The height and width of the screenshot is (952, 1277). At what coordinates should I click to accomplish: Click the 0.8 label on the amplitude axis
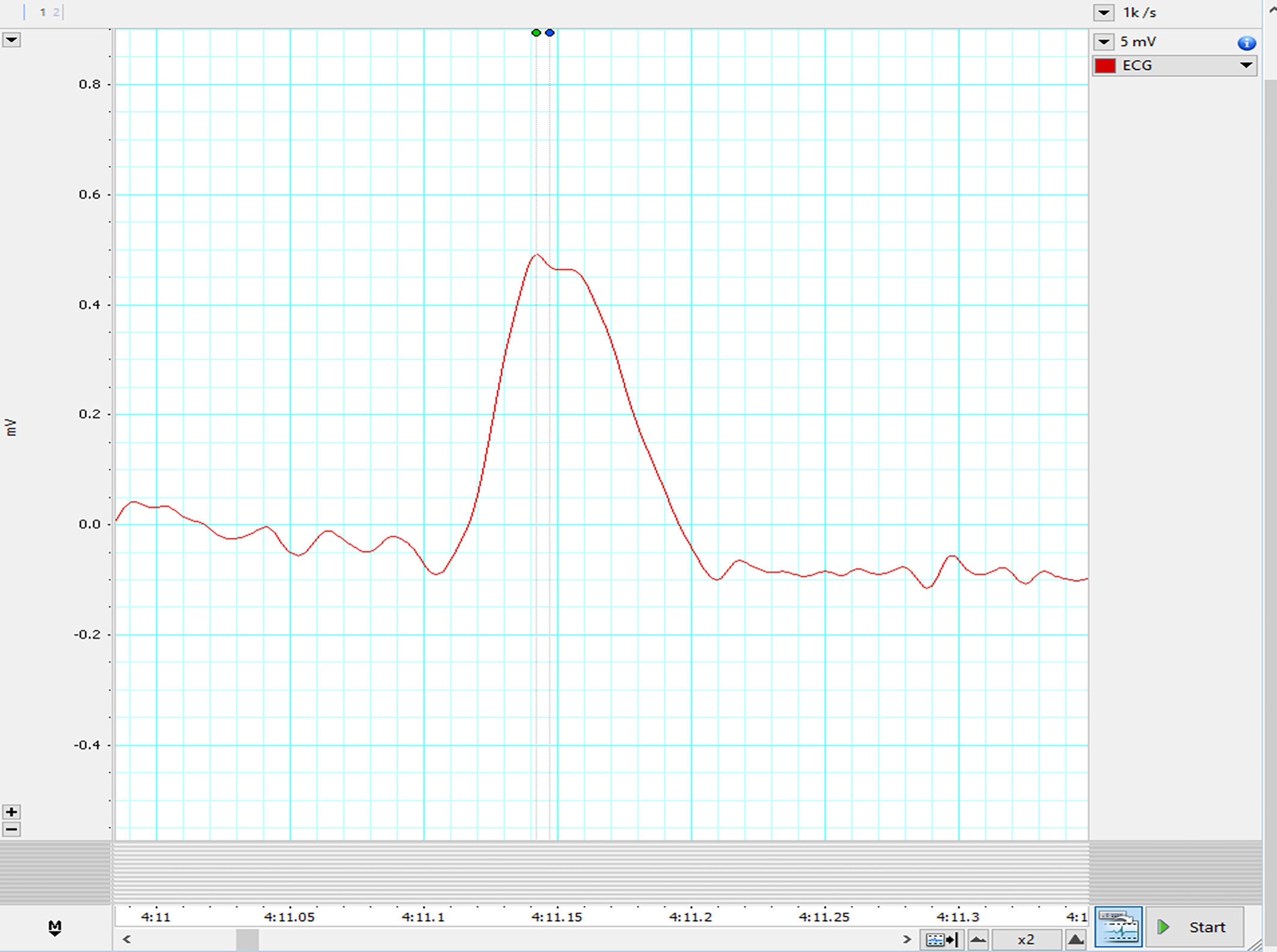coord(89,85)
